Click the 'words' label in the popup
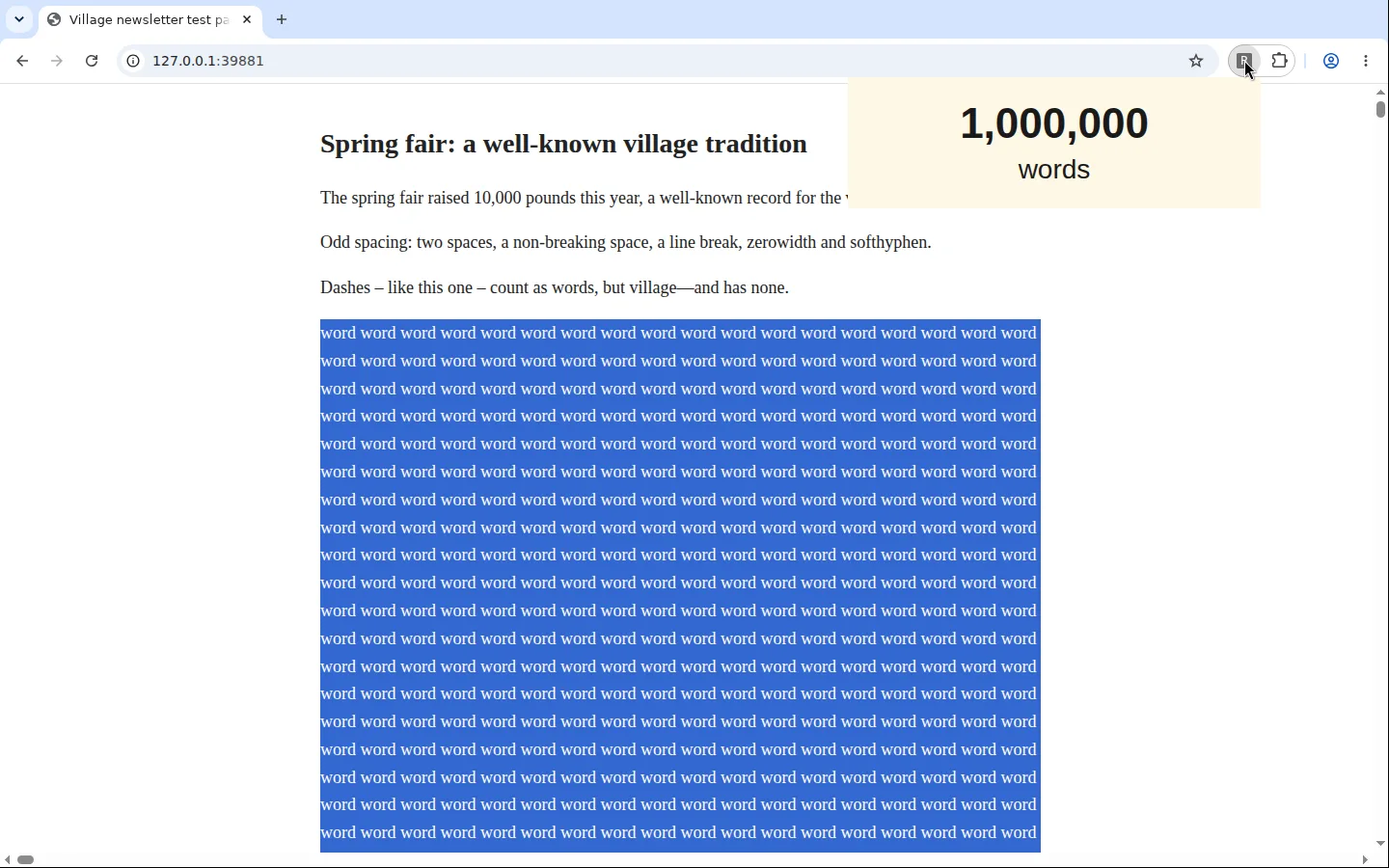The height and width of the screenshot is (868, 1389). [x=1054, y=170]
